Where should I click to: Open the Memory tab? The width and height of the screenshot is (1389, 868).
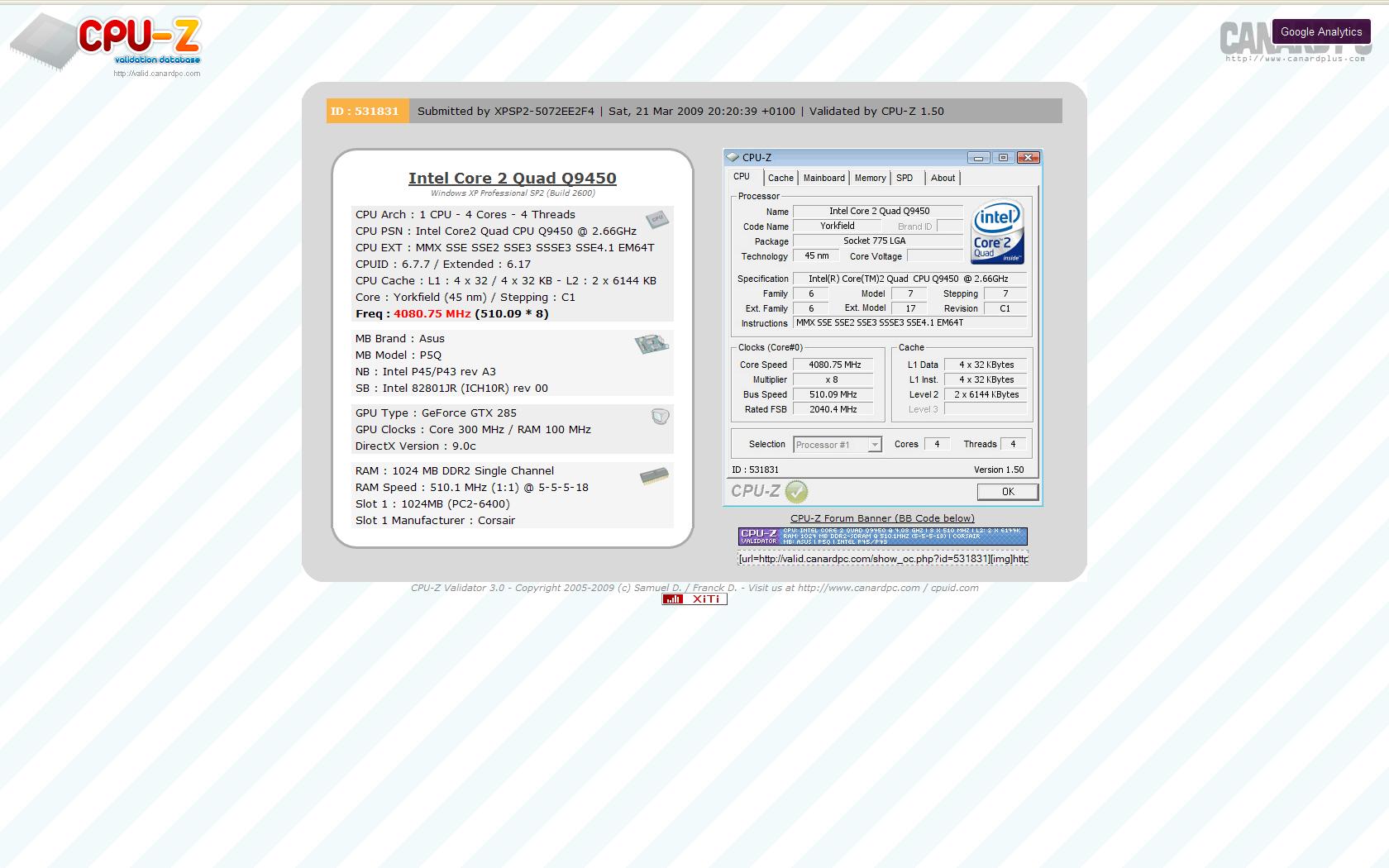tap(870, 178)
